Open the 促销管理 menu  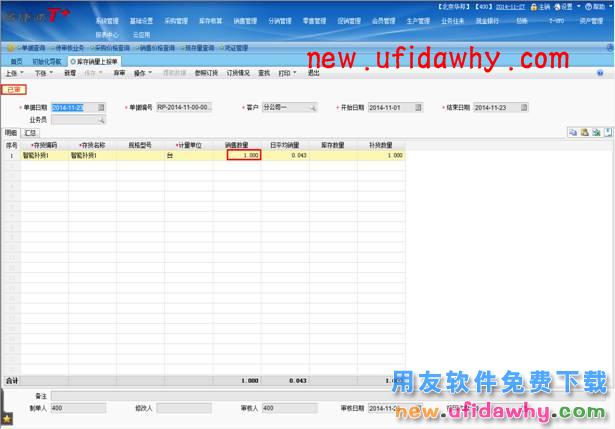(349, 21)
